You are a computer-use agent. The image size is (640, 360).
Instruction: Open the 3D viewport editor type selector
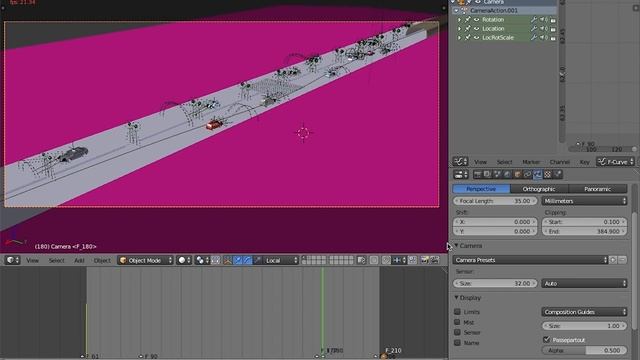[12, 260]
